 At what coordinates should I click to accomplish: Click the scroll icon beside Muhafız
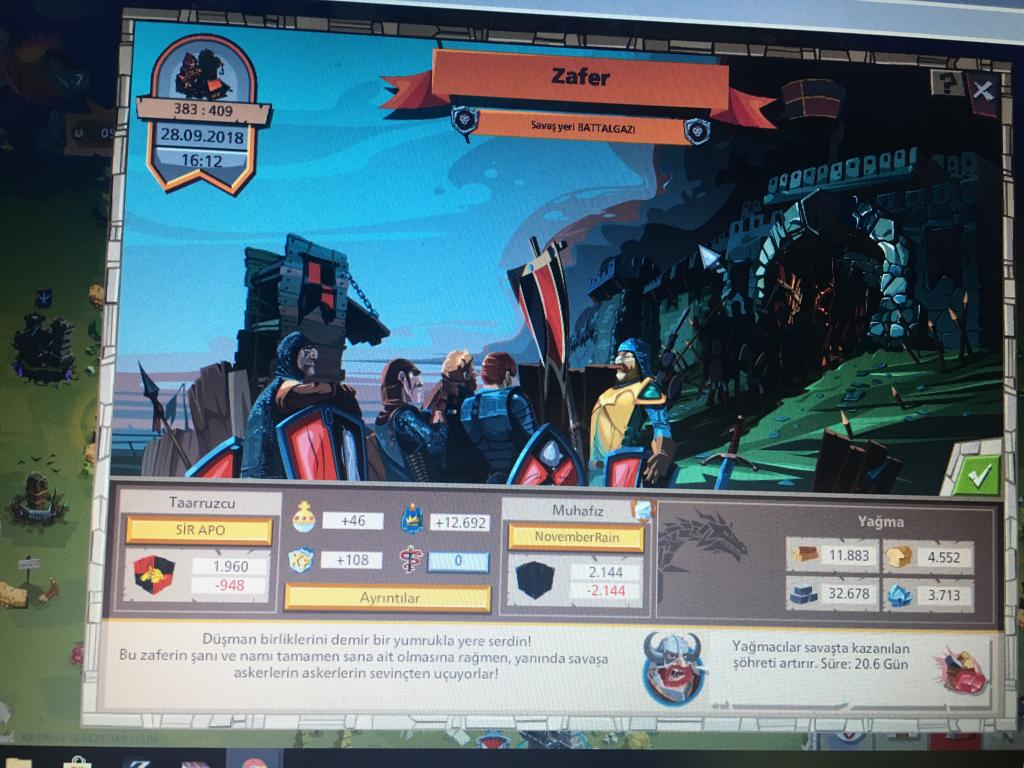pyautogui.click(x=641, y=509)
